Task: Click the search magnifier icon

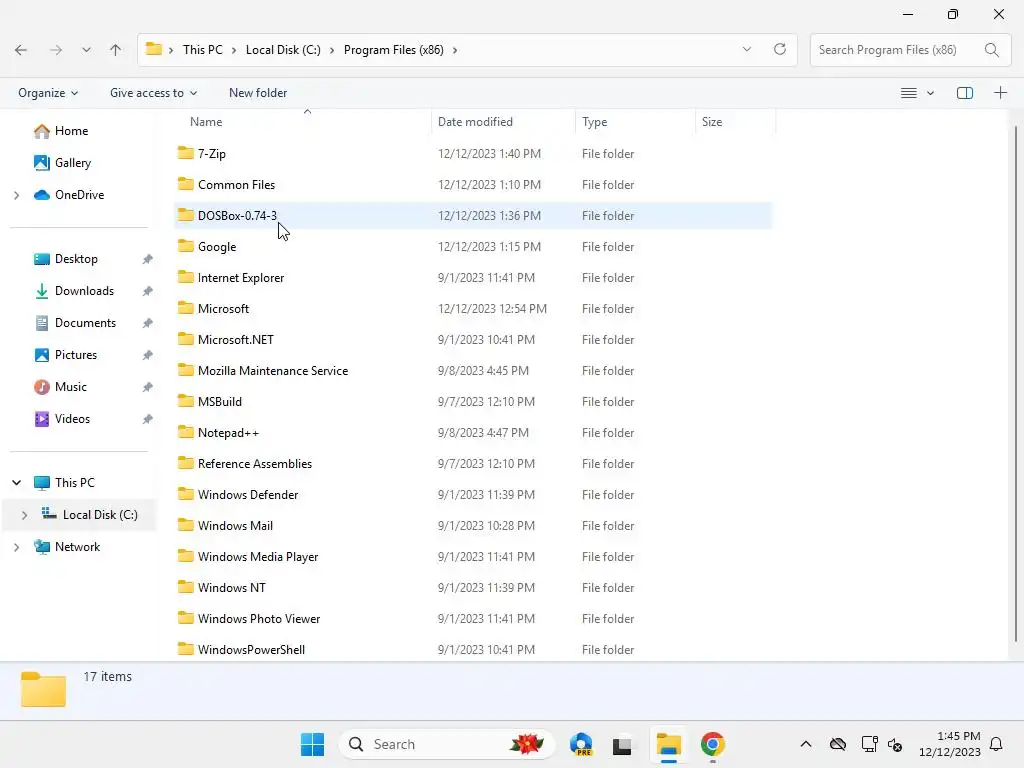Action: pyautogui.click(x=991, y=50)
